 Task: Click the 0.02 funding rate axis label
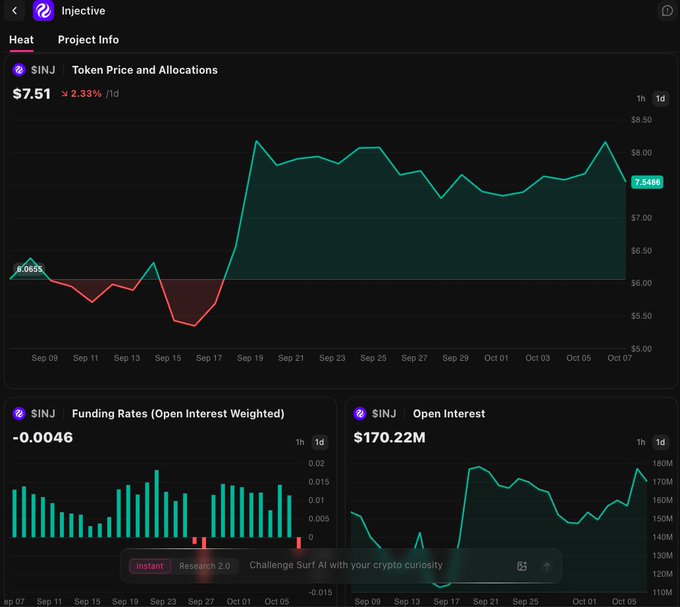pyautogui.click(x=317, y=463)
